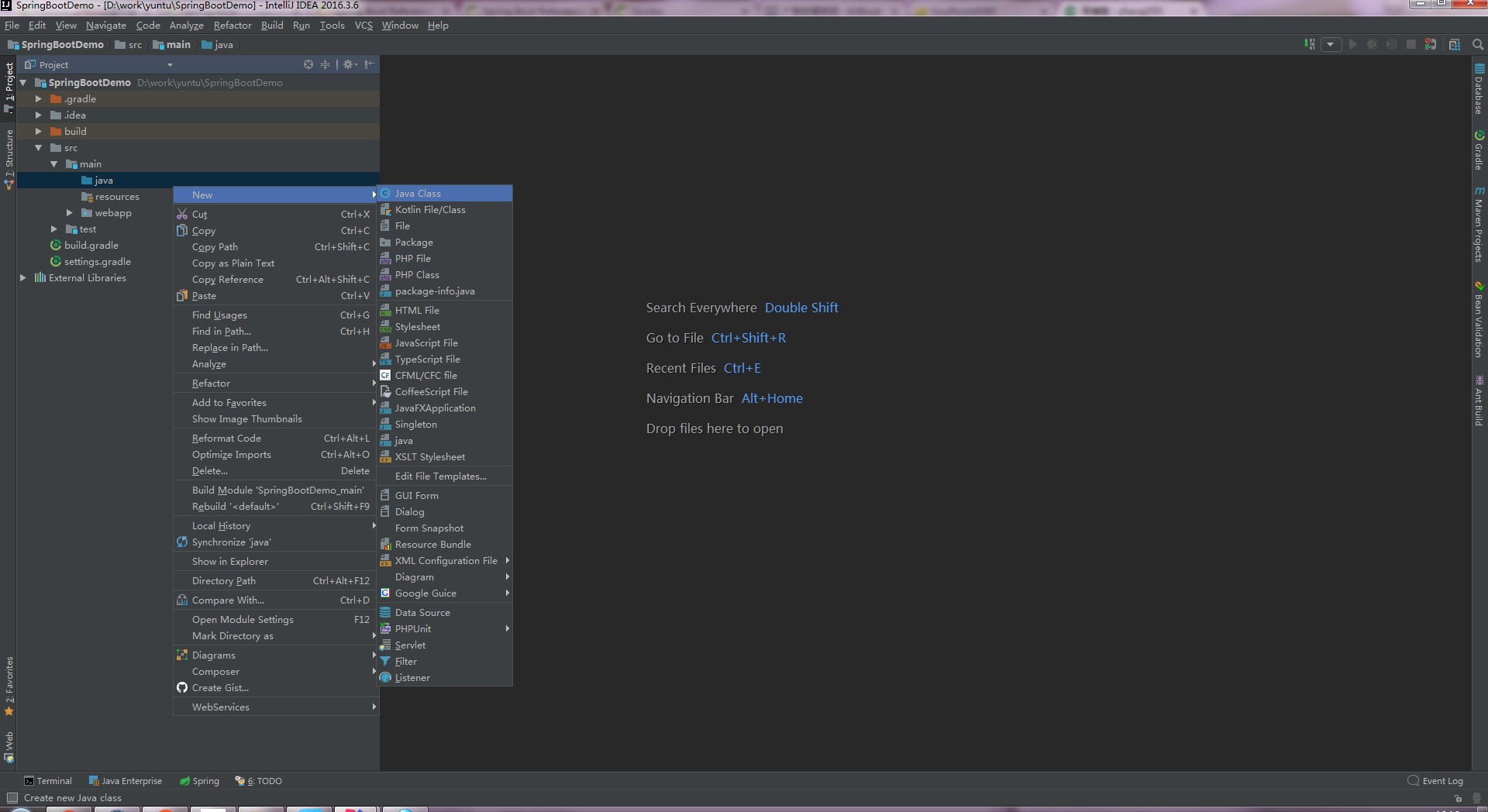Screen dimensions: 1488x812
Task: Expand the webapp folder
Action: click(x=69, y=212)
